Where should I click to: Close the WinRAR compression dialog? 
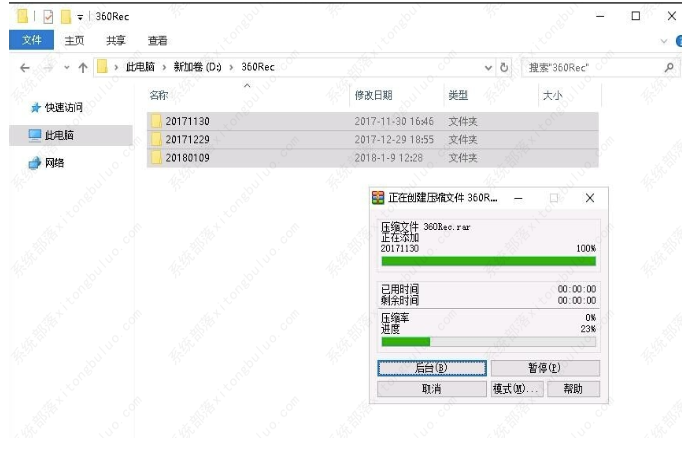point(590,198)
